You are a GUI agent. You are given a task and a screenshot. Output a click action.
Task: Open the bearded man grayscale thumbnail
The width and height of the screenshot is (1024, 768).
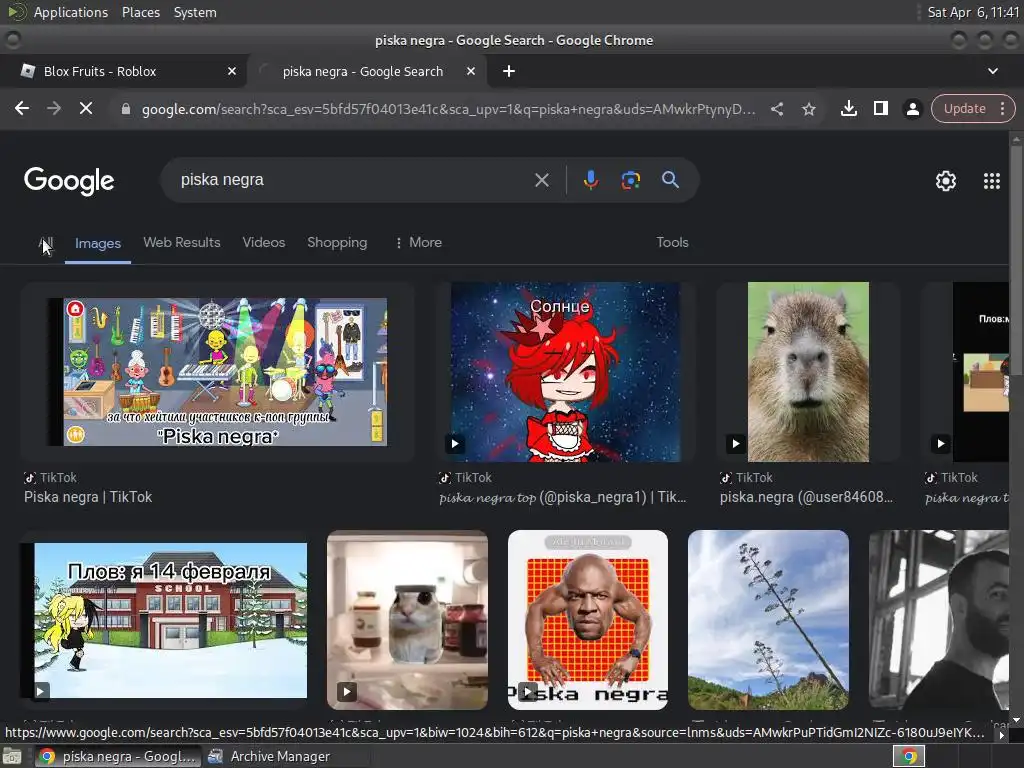click(x=939, y=620)
